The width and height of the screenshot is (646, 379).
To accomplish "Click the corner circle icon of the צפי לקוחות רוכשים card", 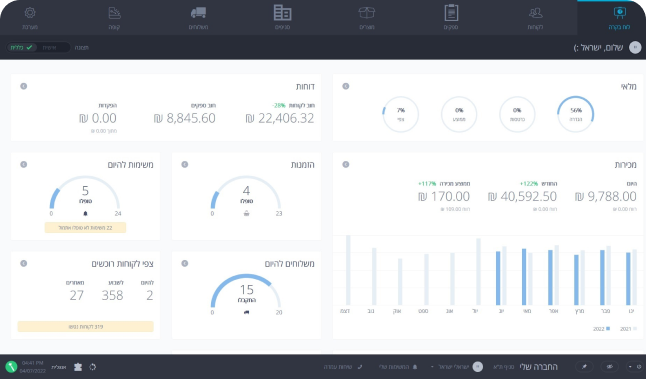I will (23, 263).
